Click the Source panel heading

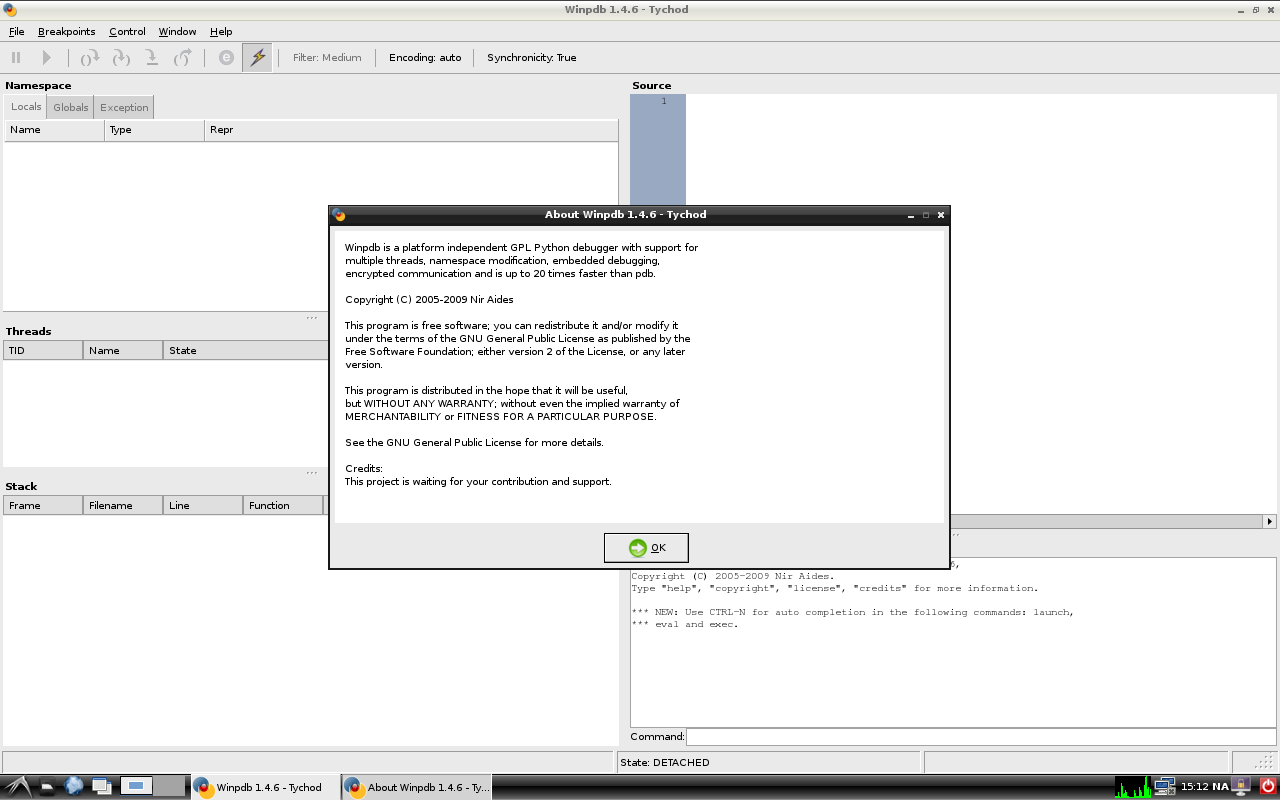coord(652,86)
